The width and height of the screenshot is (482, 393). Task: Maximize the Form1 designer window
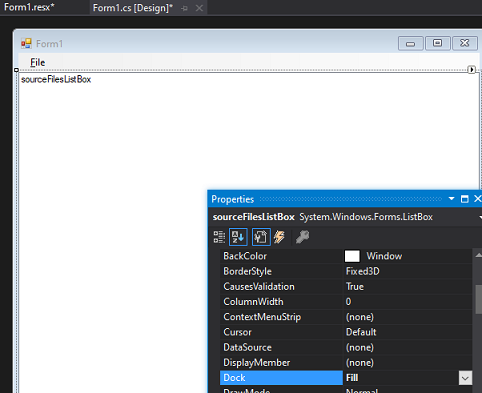pos(438,43)
